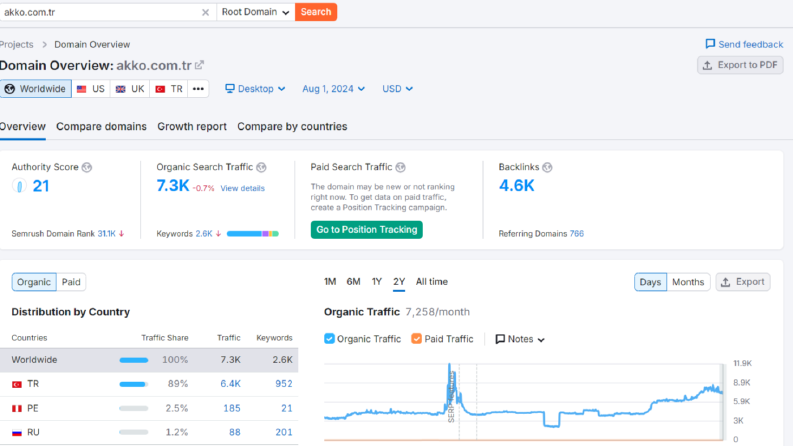Click the TR traffic share bar
Viewport: 793px width, 446px height.
(x=134, y=384)
